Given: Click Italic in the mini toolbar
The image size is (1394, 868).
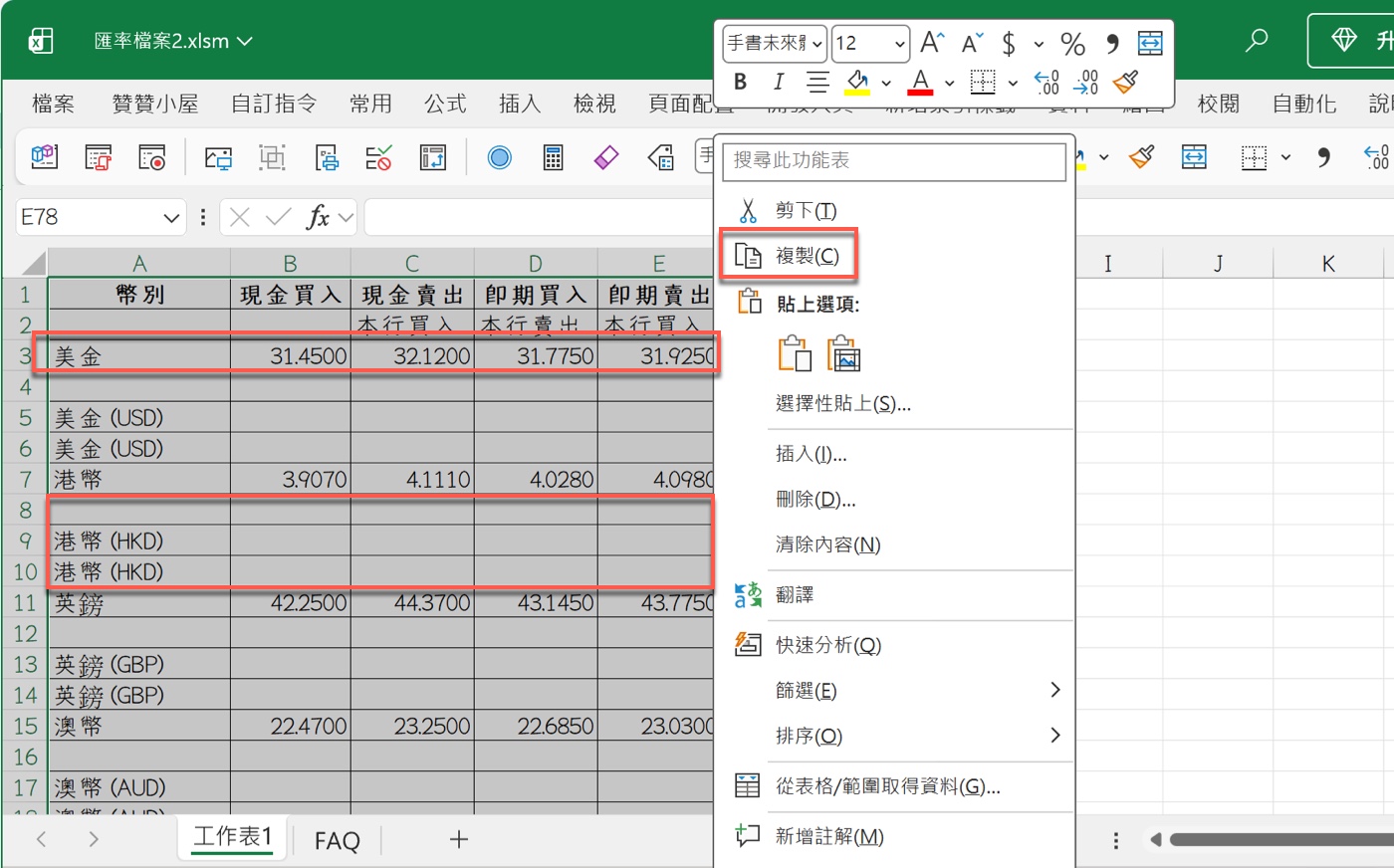Looking at the screenshot, I should tap(778, 82).
